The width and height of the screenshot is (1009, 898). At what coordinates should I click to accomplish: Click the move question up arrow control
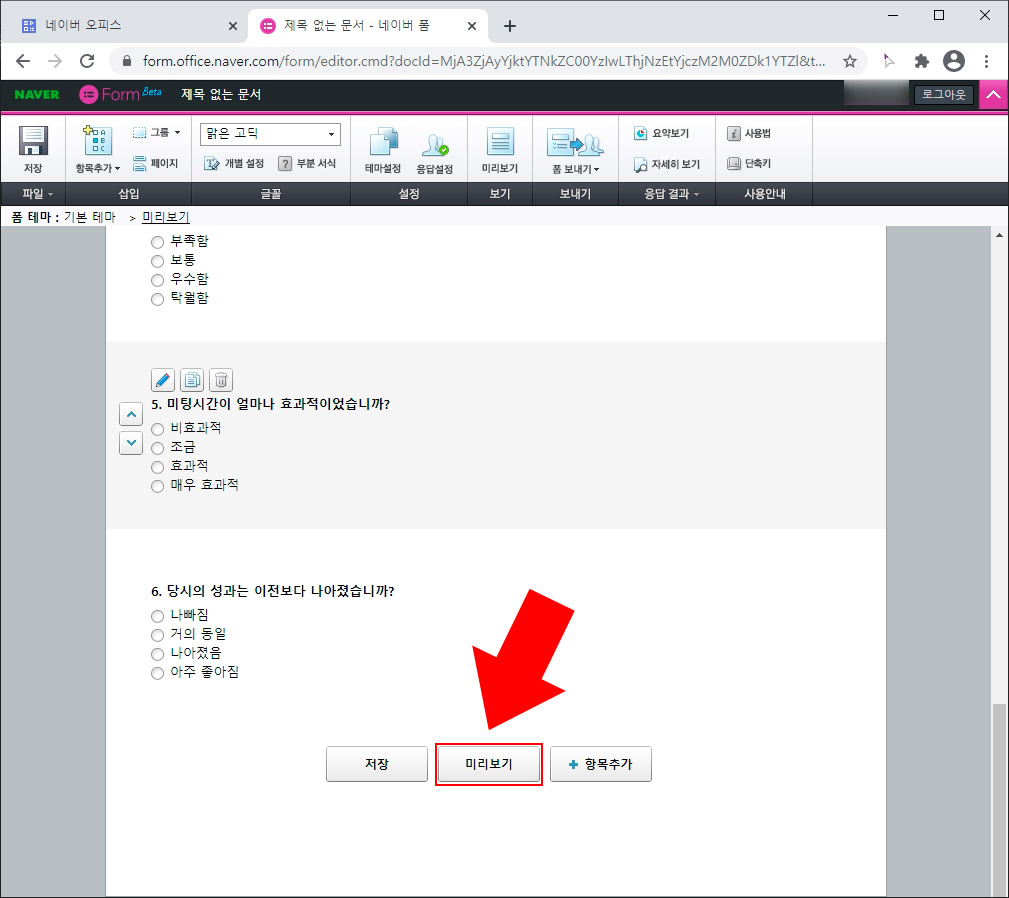pos(131,413)
